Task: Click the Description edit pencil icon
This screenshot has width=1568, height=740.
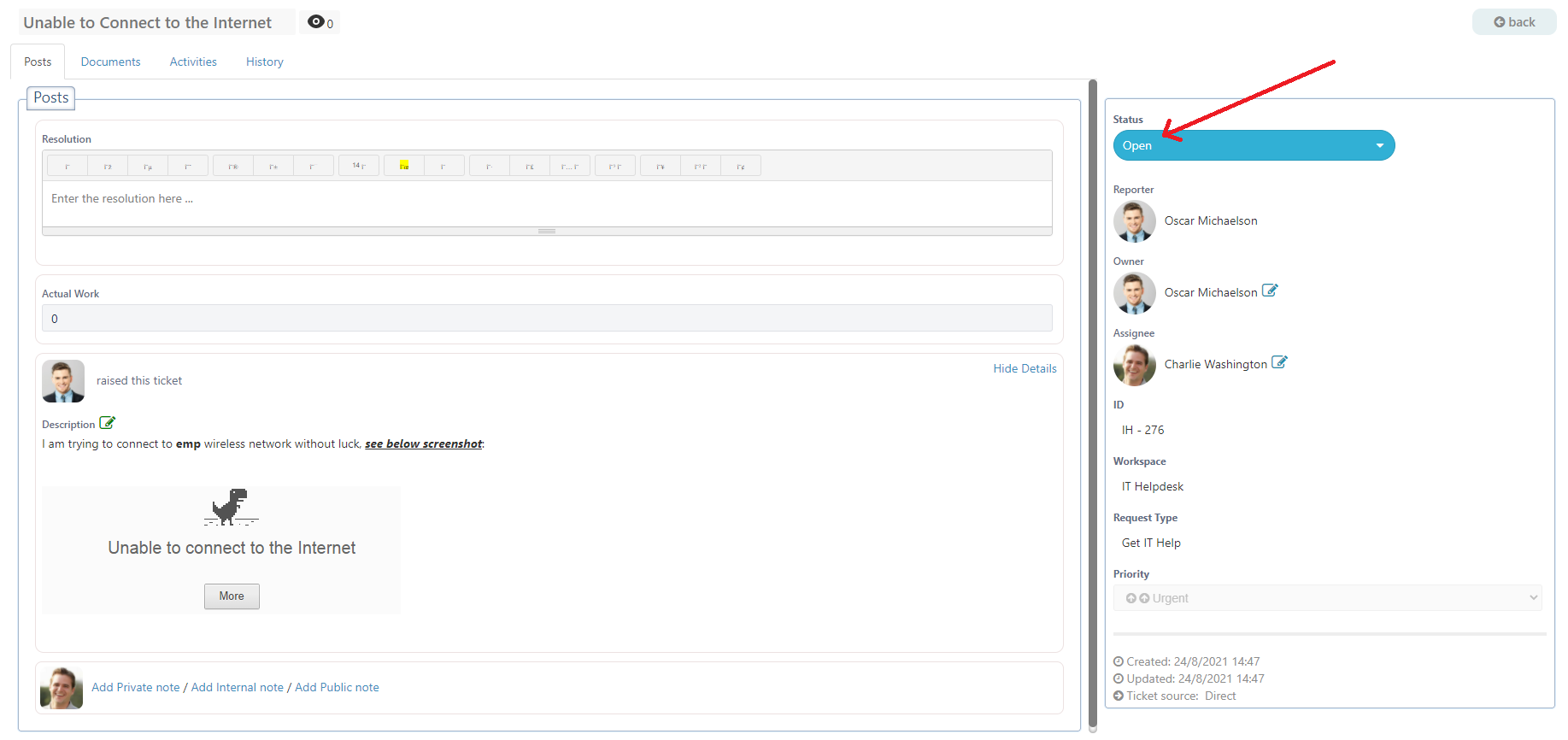Action: tap(107, 423)
